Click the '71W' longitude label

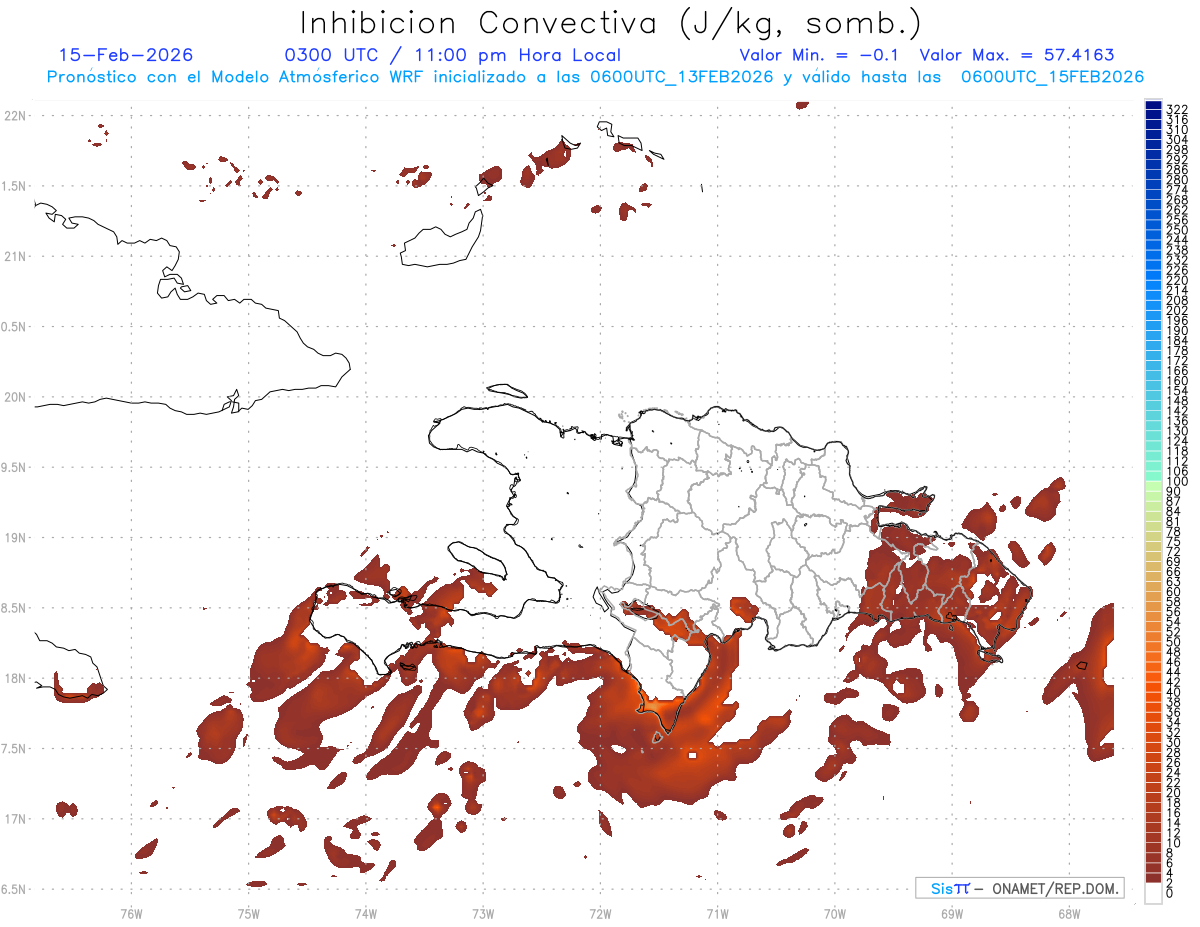tap(717, 912)
